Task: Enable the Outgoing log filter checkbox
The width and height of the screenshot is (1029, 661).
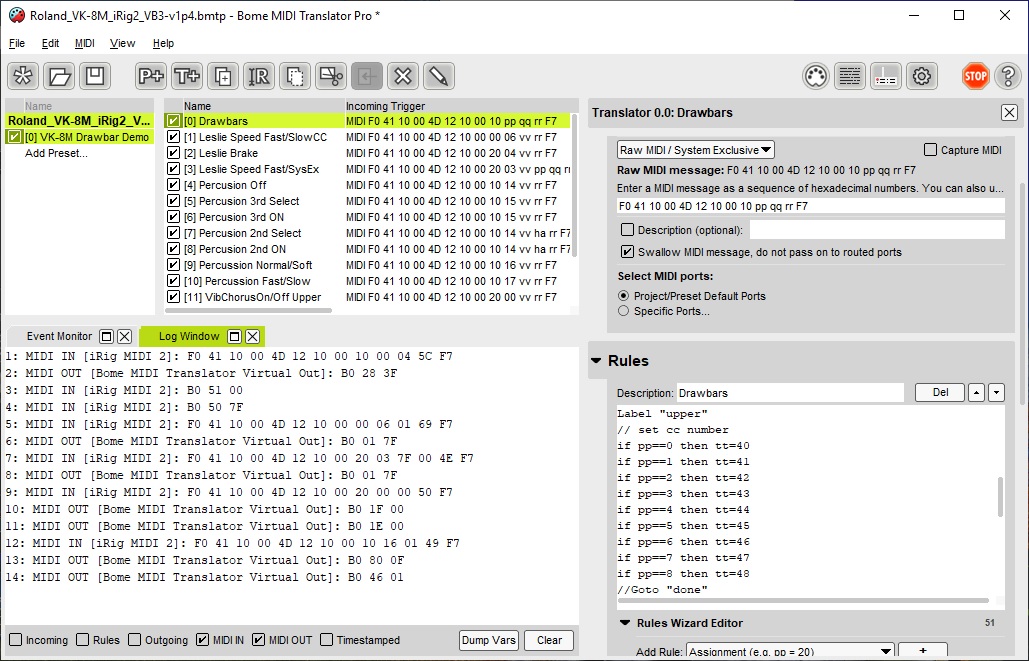Action: point(135,639)
